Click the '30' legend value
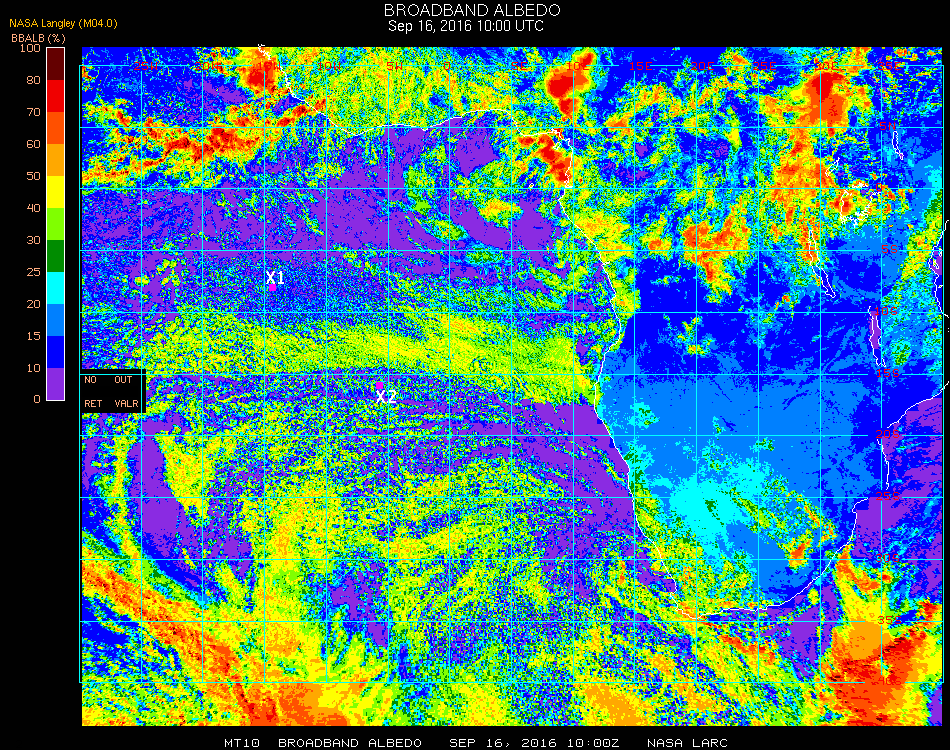The height and width of the screenshot is (750, 950). point(33,241)
